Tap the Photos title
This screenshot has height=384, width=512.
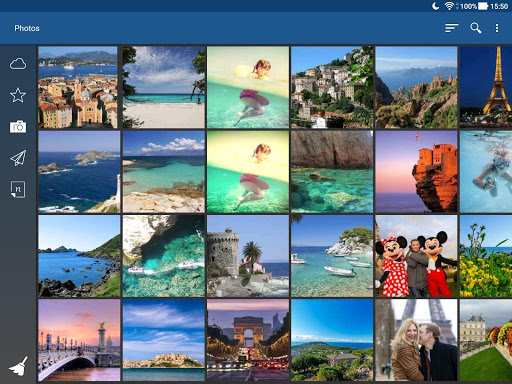pyautogui.click(x=27, y=28)
